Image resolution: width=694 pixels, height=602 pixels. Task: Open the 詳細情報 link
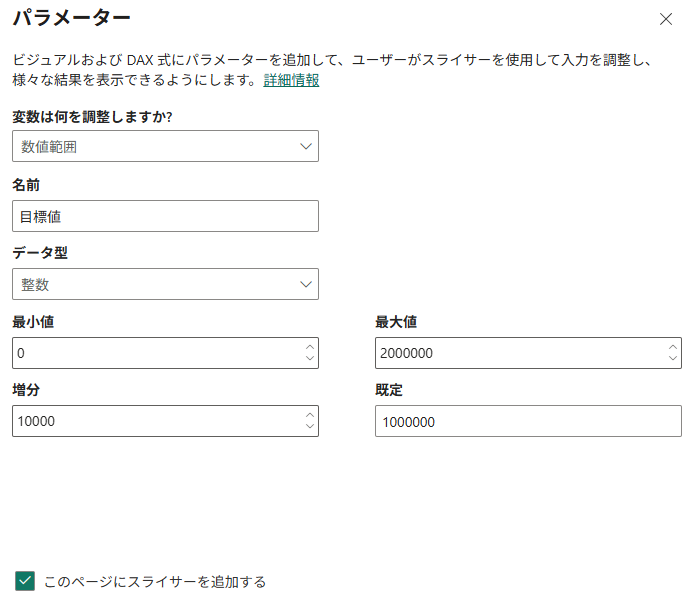click(x=291, y=80)
